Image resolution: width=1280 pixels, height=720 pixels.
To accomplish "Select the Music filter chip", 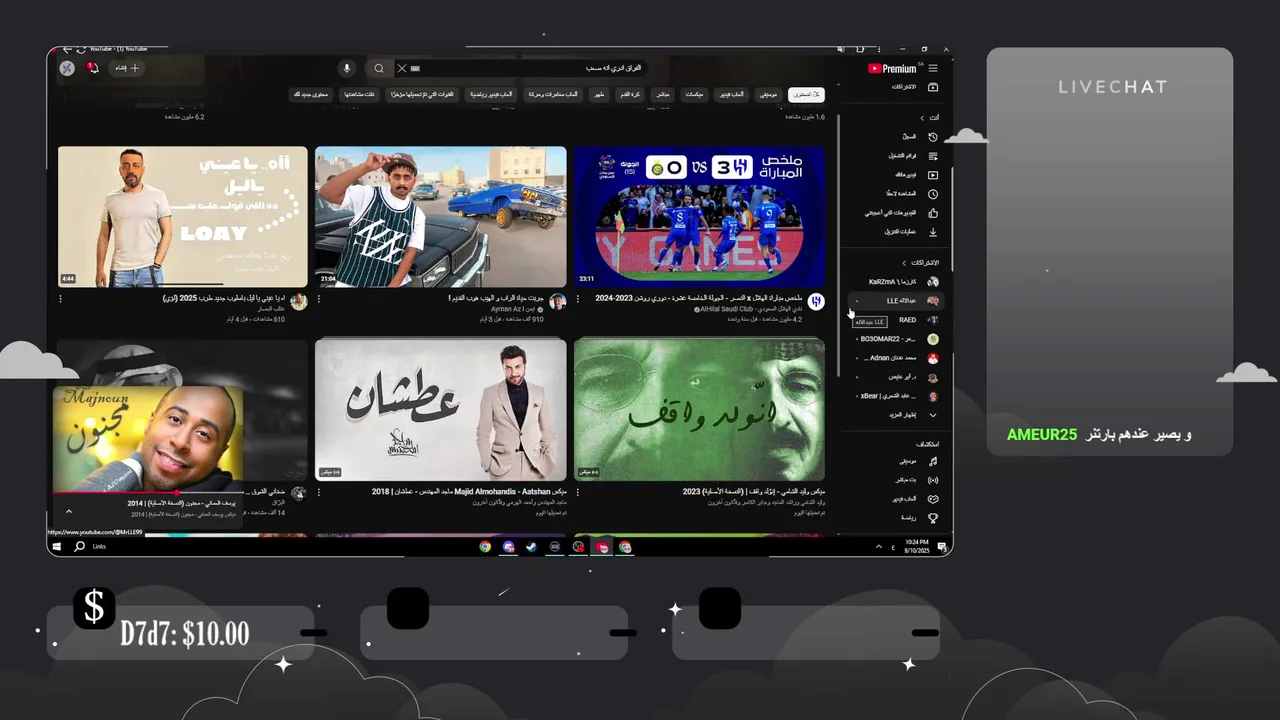I will (768, 94).
